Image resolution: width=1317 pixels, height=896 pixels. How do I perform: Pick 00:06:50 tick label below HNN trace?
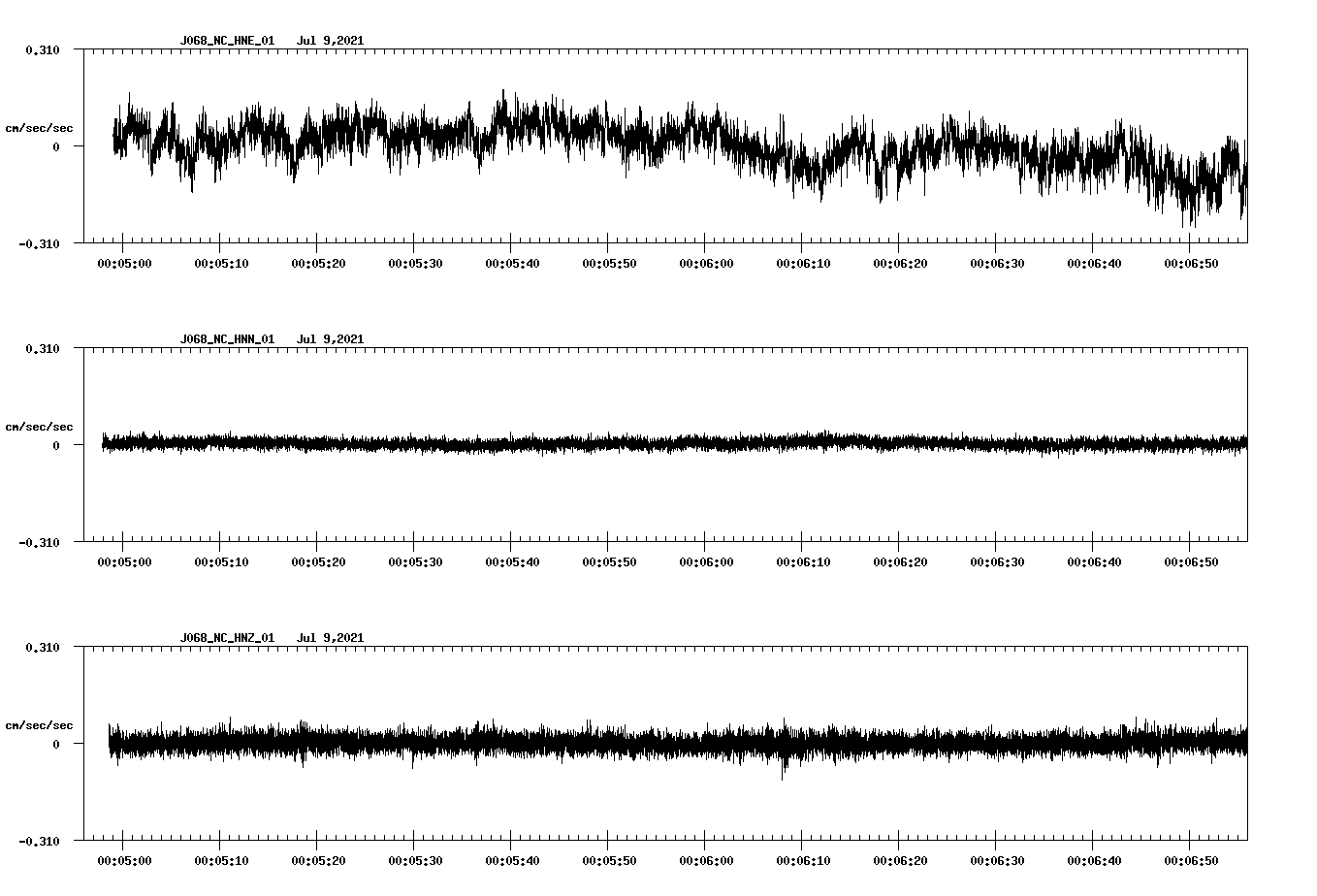(1191, 562)
